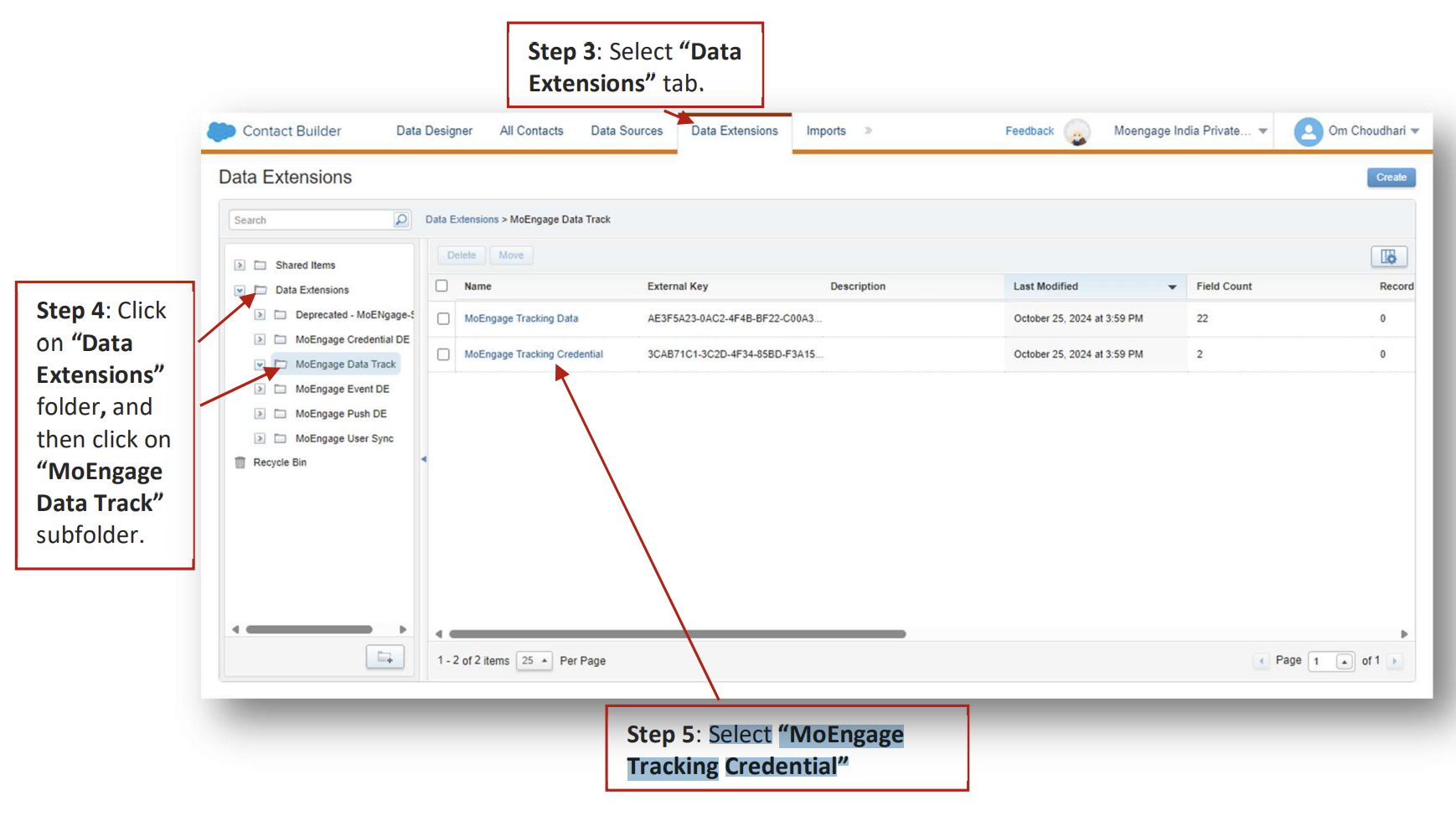The image size is (1456, 816).
Task: Open the Recycle Bin trash icon
Action: [x=240, y=462]
